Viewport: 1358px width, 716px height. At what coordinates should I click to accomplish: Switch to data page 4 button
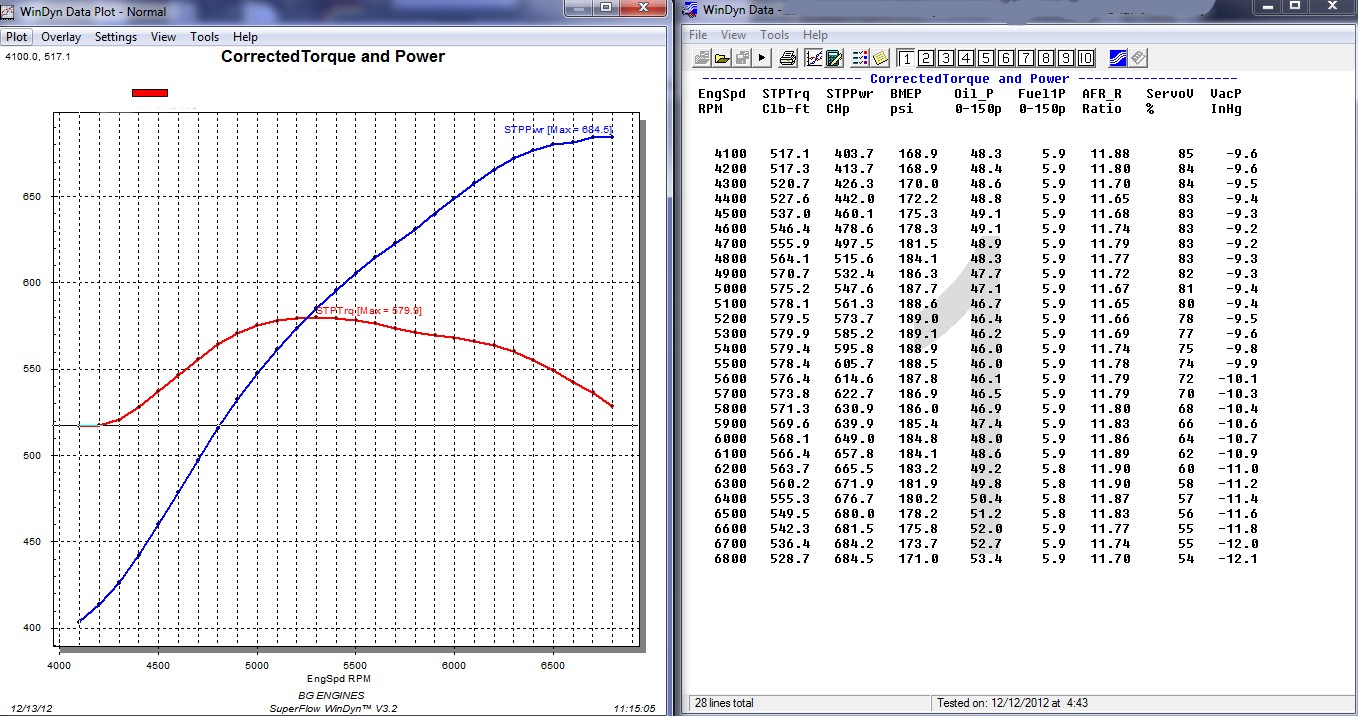point(966,57)
